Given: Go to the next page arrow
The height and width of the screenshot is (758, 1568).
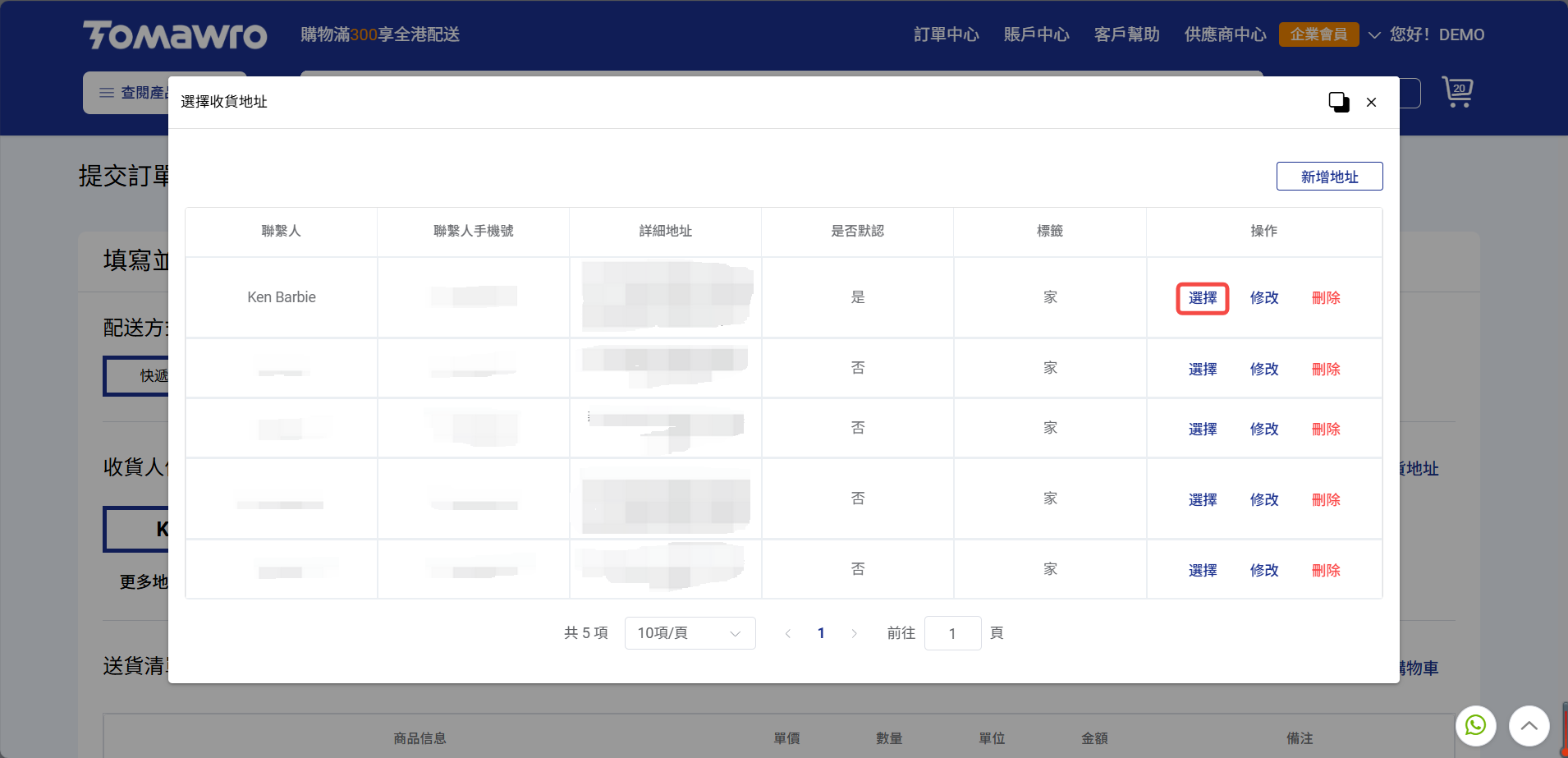Looking at the screenshot, I should click(x=854, y=633).
